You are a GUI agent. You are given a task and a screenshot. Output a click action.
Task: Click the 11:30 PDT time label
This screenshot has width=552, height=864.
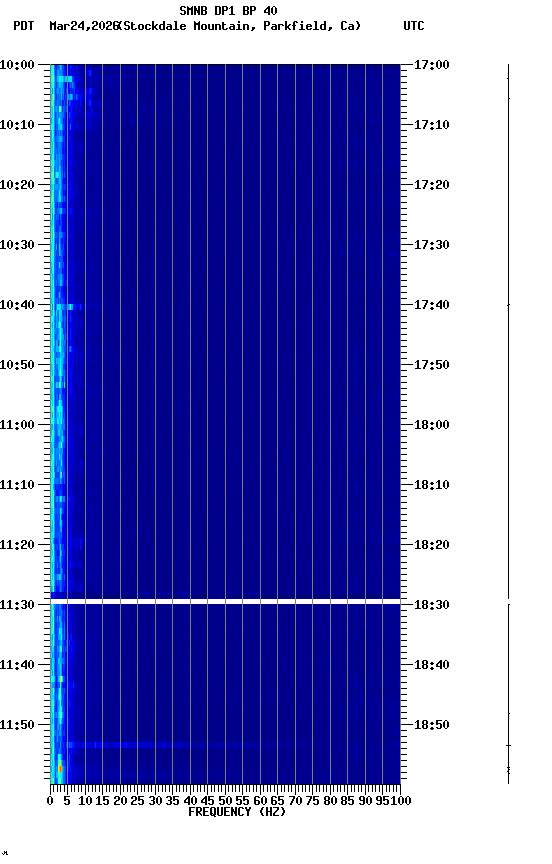[x=17, y=606]
